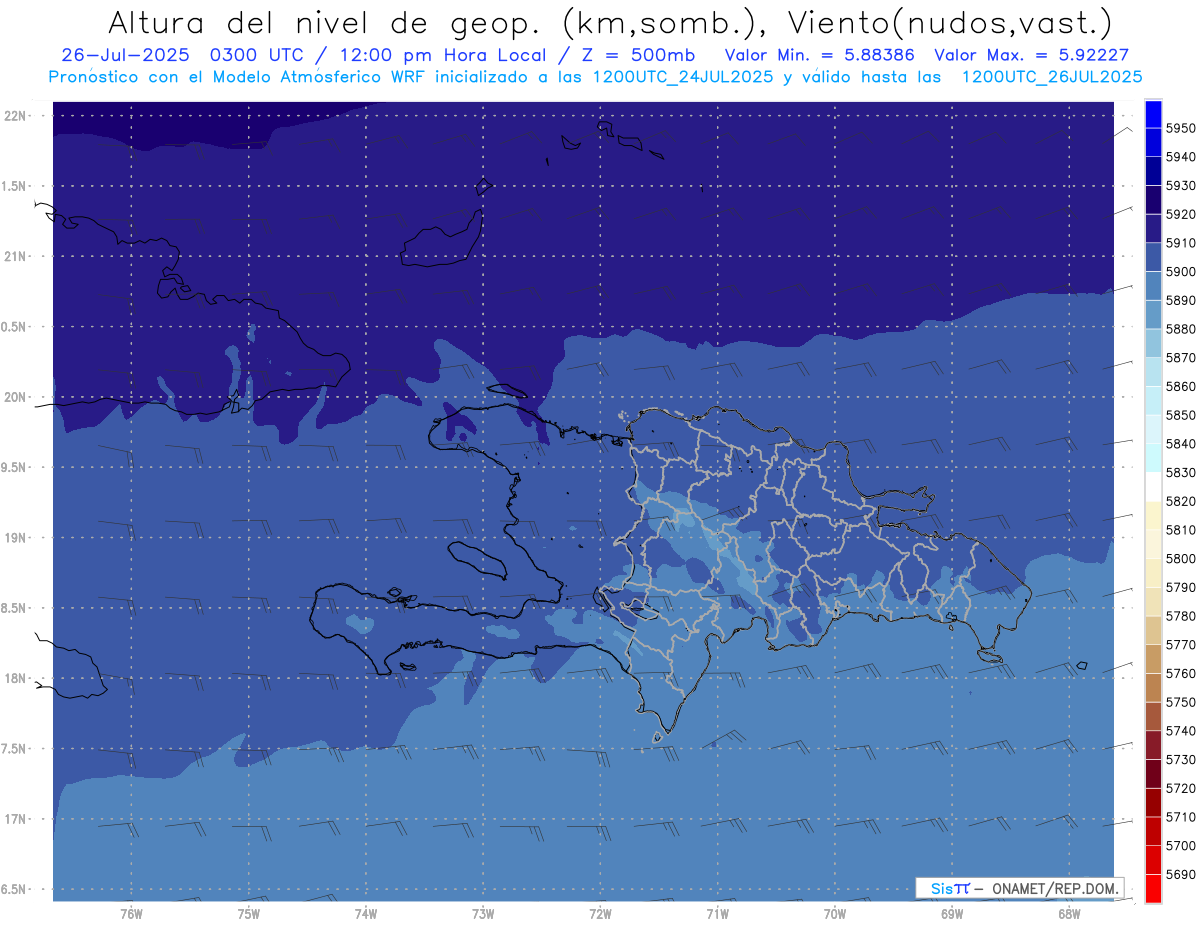Pick the bright blue swatch above 5950
The image size is (1200, 927).
coord(1153,114)
